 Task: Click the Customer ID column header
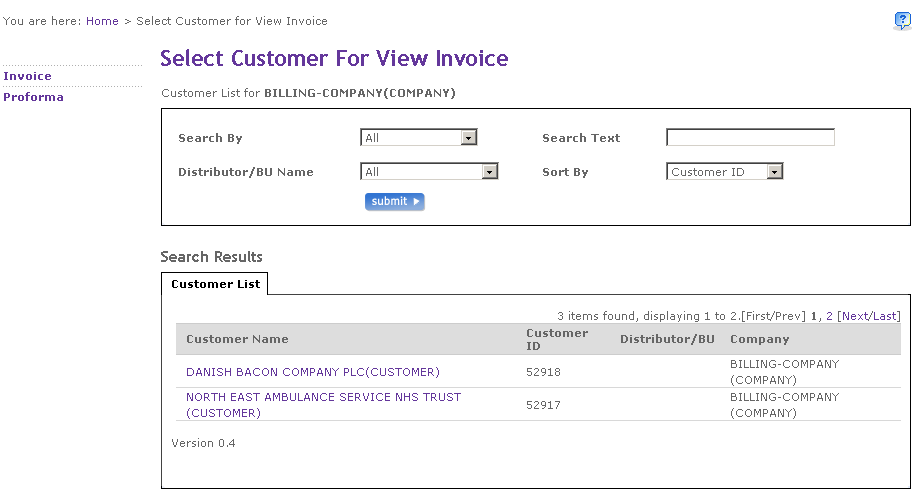(556, 339)
